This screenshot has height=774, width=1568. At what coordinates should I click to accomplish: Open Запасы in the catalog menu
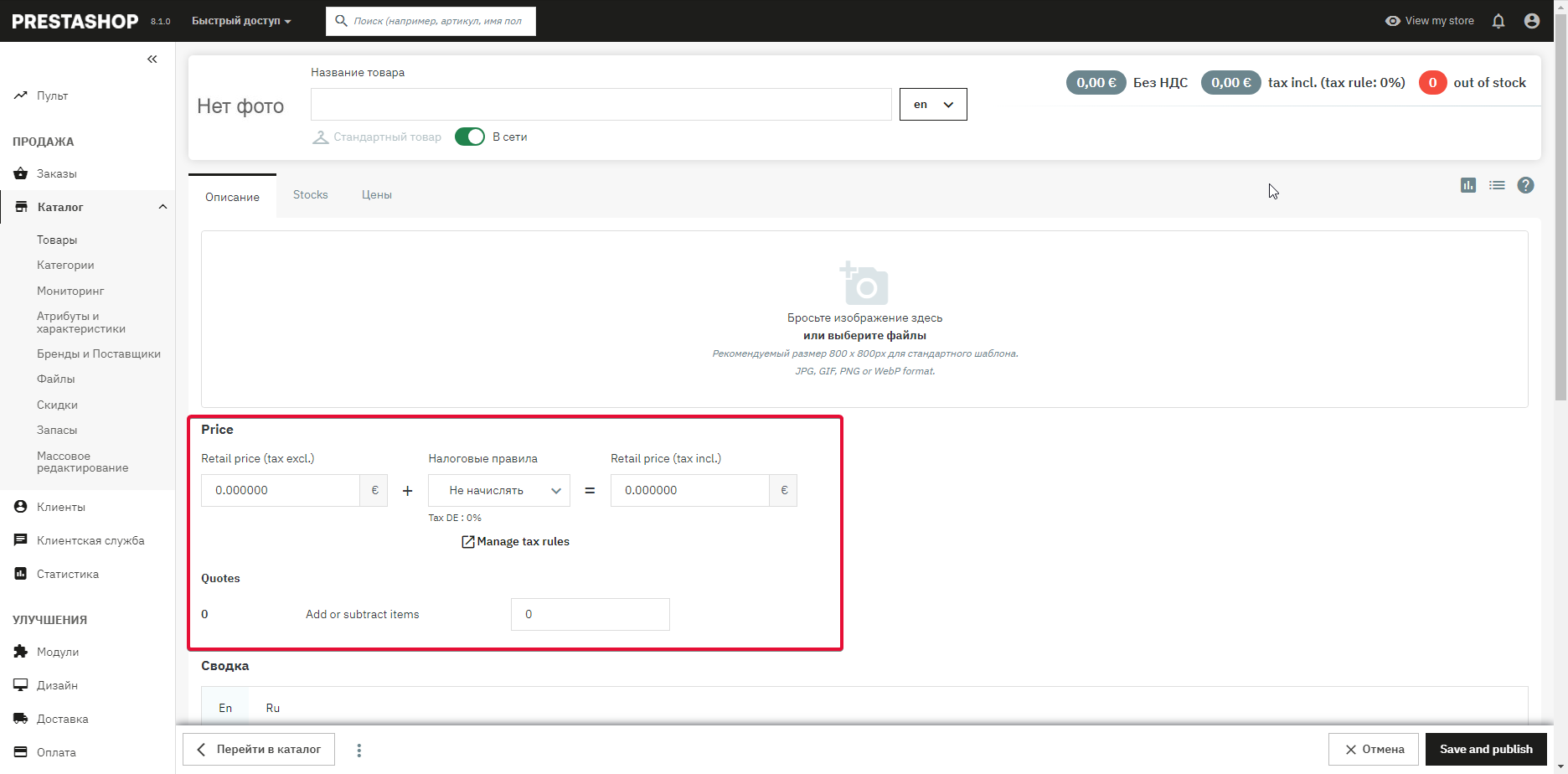[57, 430]
